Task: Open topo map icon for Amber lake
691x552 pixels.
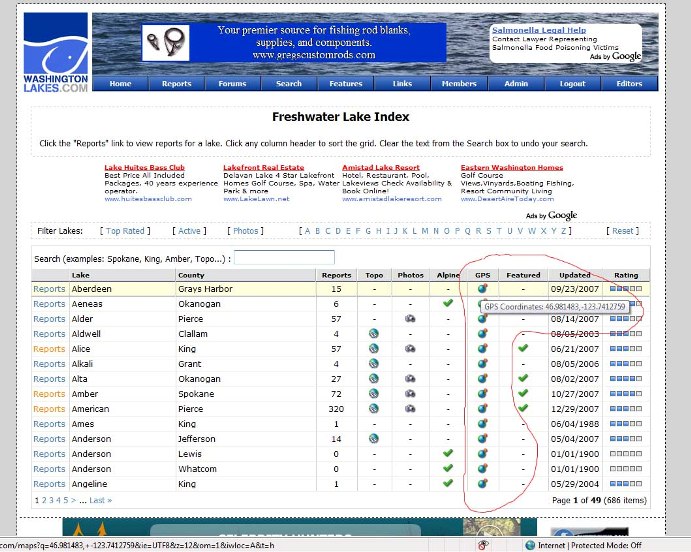Action: point(374,394)
